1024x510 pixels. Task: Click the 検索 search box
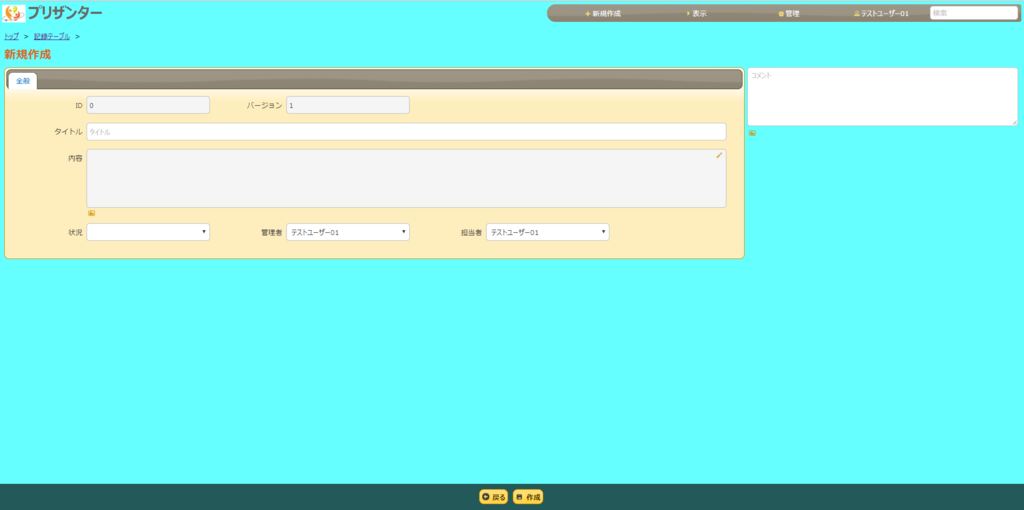click(974, 13)
